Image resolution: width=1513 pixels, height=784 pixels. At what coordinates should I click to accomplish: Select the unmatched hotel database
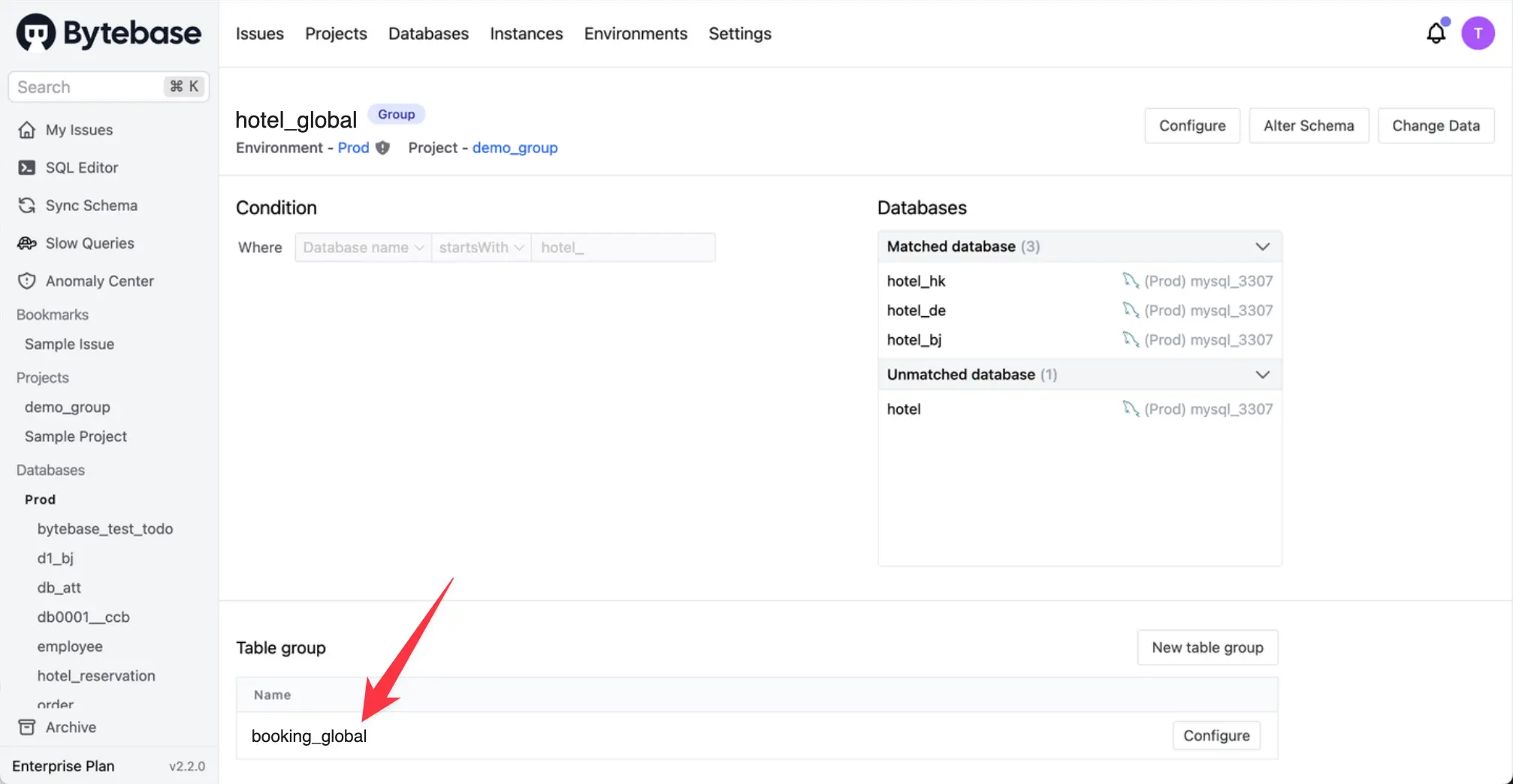[904, 409]
